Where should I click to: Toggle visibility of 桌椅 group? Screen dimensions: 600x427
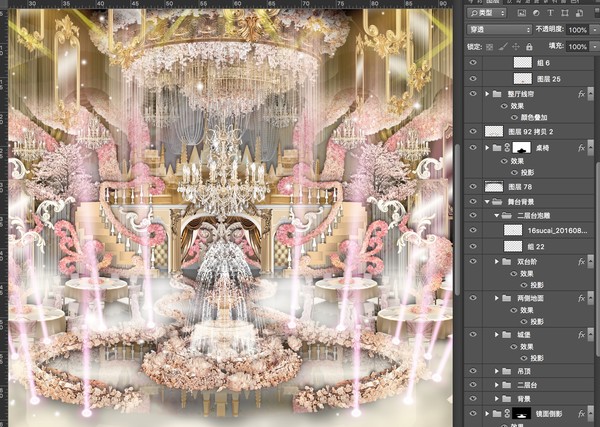click(473, 148)
